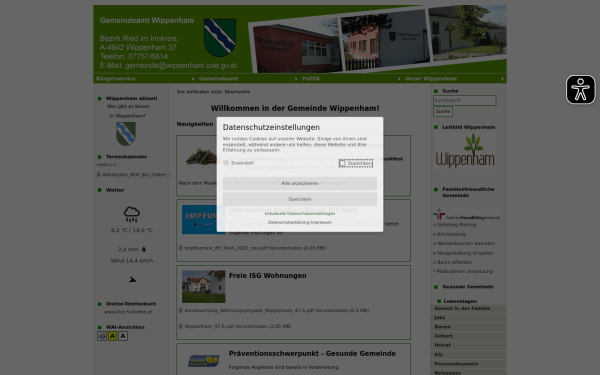Click the Wippenham coat of arms in header

pos(220,38)
